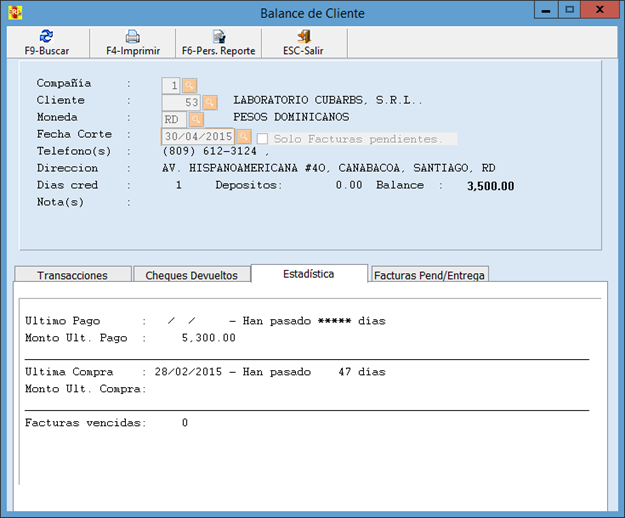The height and width of the screenshot is (518, 625).
Task: Click the Compañía number field
Action: pyautogui.click(x=171, y=84)
